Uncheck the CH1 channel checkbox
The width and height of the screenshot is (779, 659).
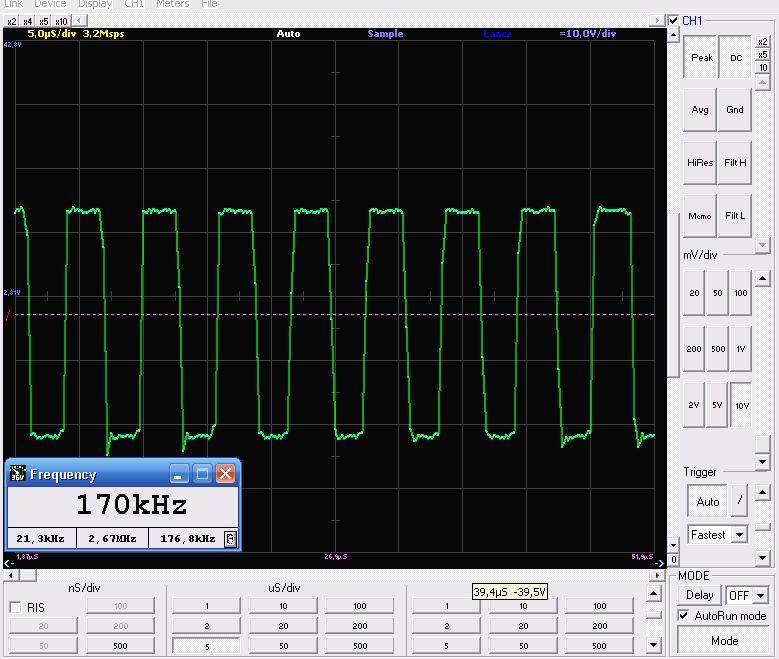tap(675, 21)
